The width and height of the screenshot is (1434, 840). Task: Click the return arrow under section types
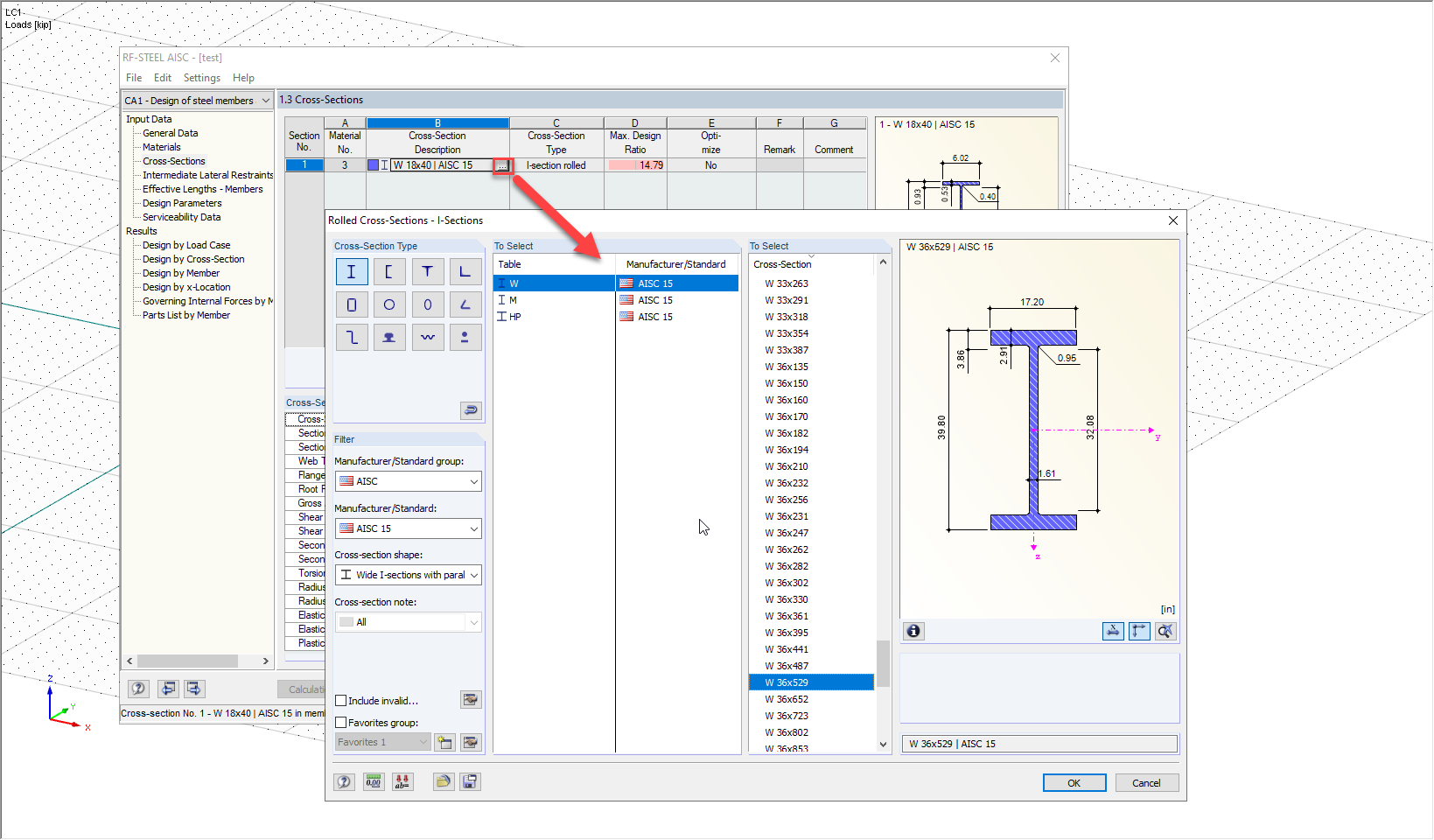[471, 410]
